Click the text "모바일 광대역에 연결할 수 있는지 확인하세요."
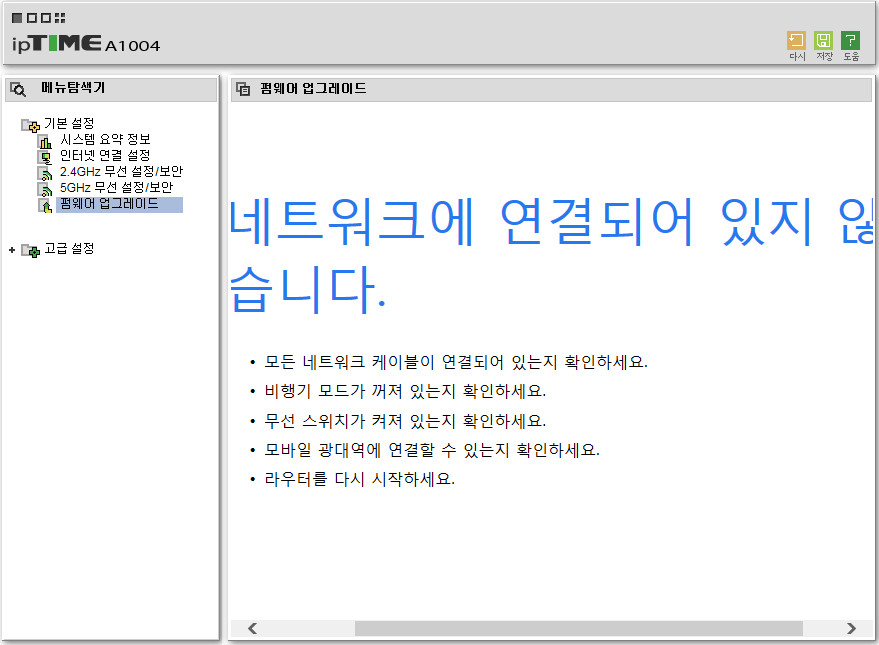 pyautogui.click(x=432, y=450)
